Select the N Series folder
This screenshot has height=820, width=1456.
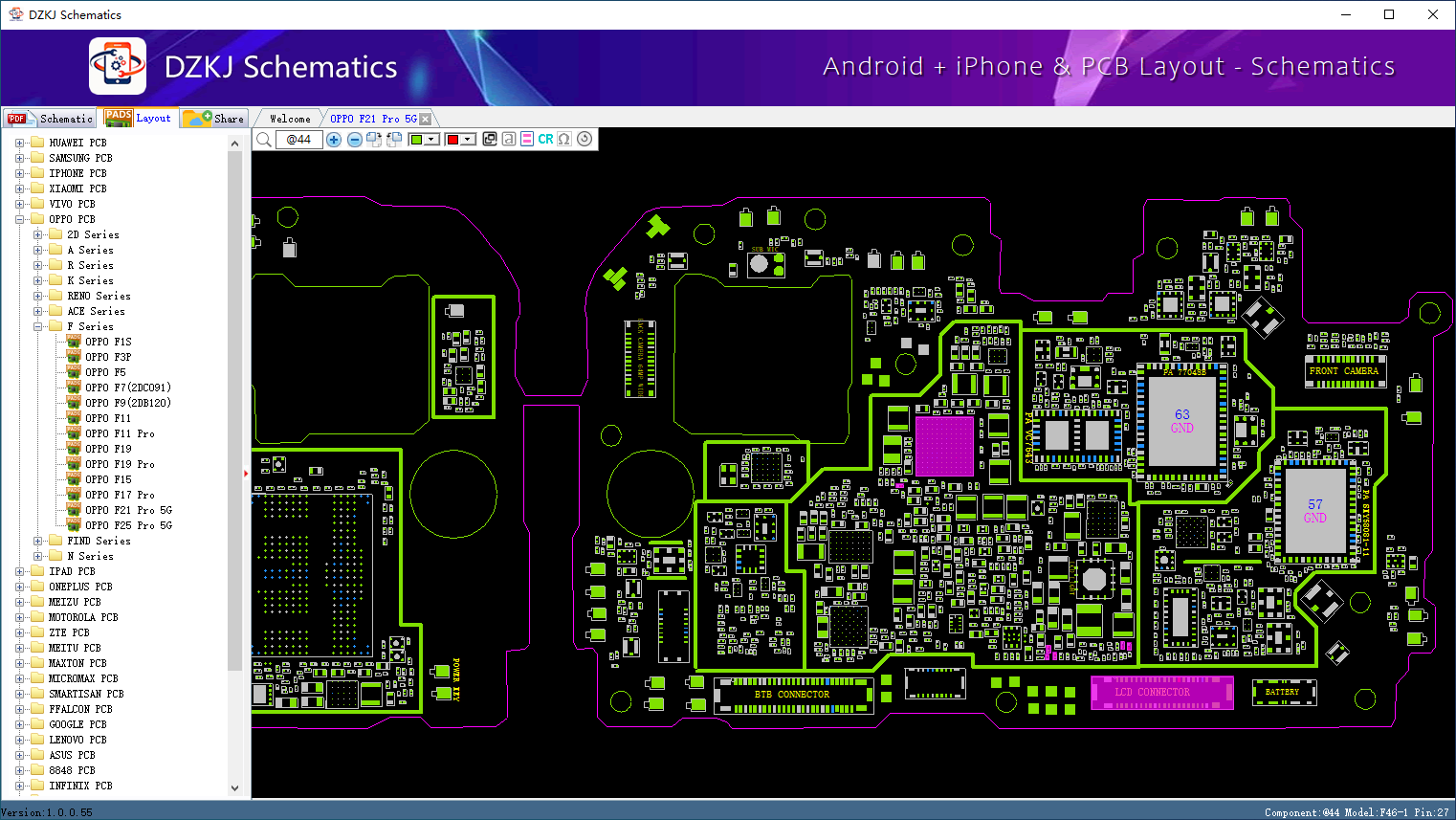pyautogui.click(x=90, y=556)
